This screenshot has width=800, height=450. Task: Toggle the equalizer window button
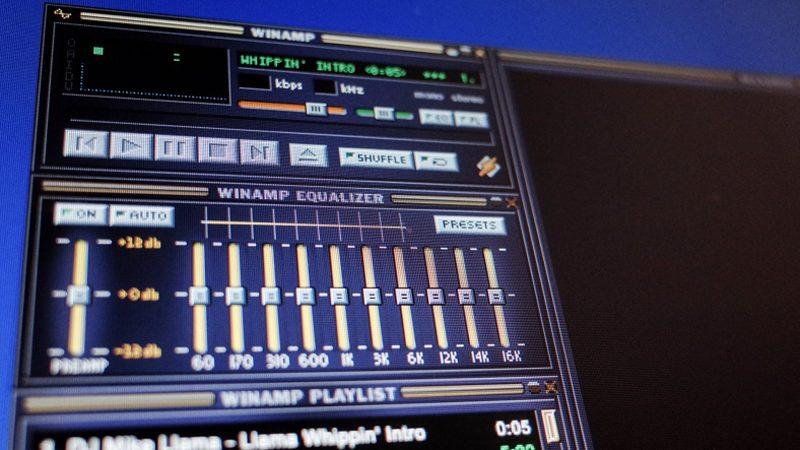[x=436, y=118]
